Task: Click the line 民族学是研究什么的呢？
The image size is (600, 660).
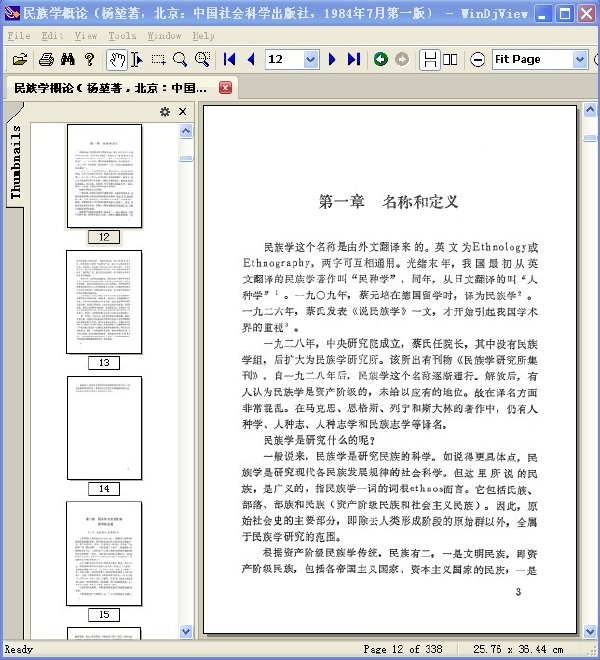Action: pyautogui.click(x=319, y=440)
